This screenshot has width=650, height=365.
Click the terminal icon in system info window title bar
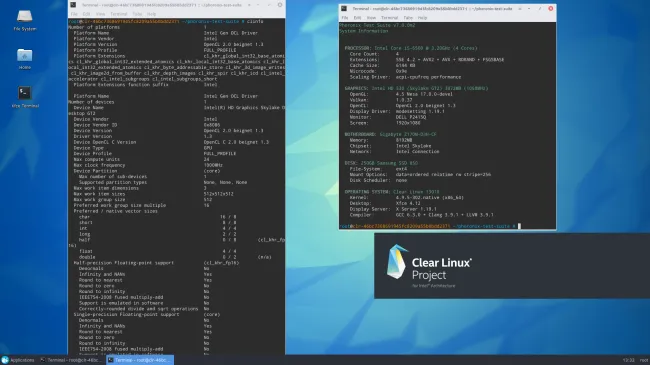click(344, 8)
